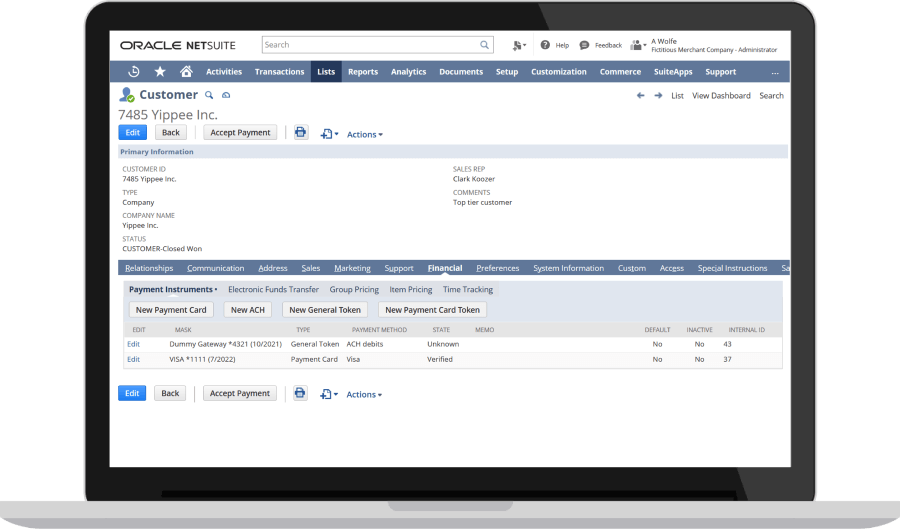Image resolution: width=900 pixels, height=529 pixels.
Task: Edit the VISA *1111 row
Action: click(x=133, y=359)
